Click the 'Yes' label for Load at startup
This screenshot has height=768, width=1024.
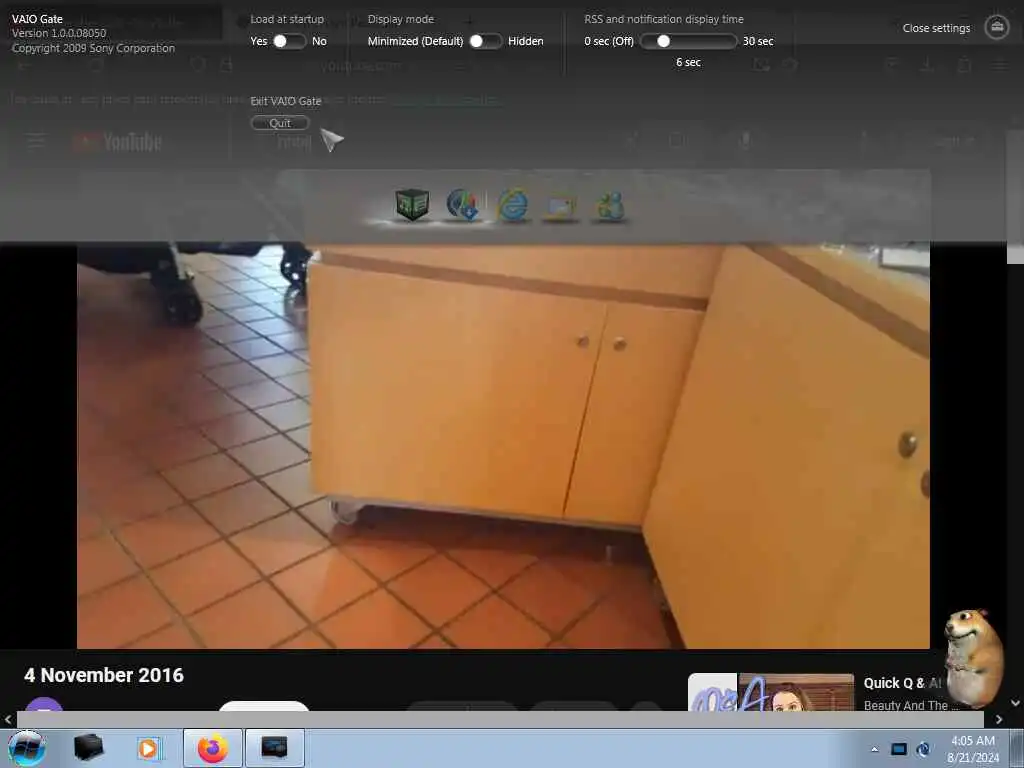click(x=259, y=41)
